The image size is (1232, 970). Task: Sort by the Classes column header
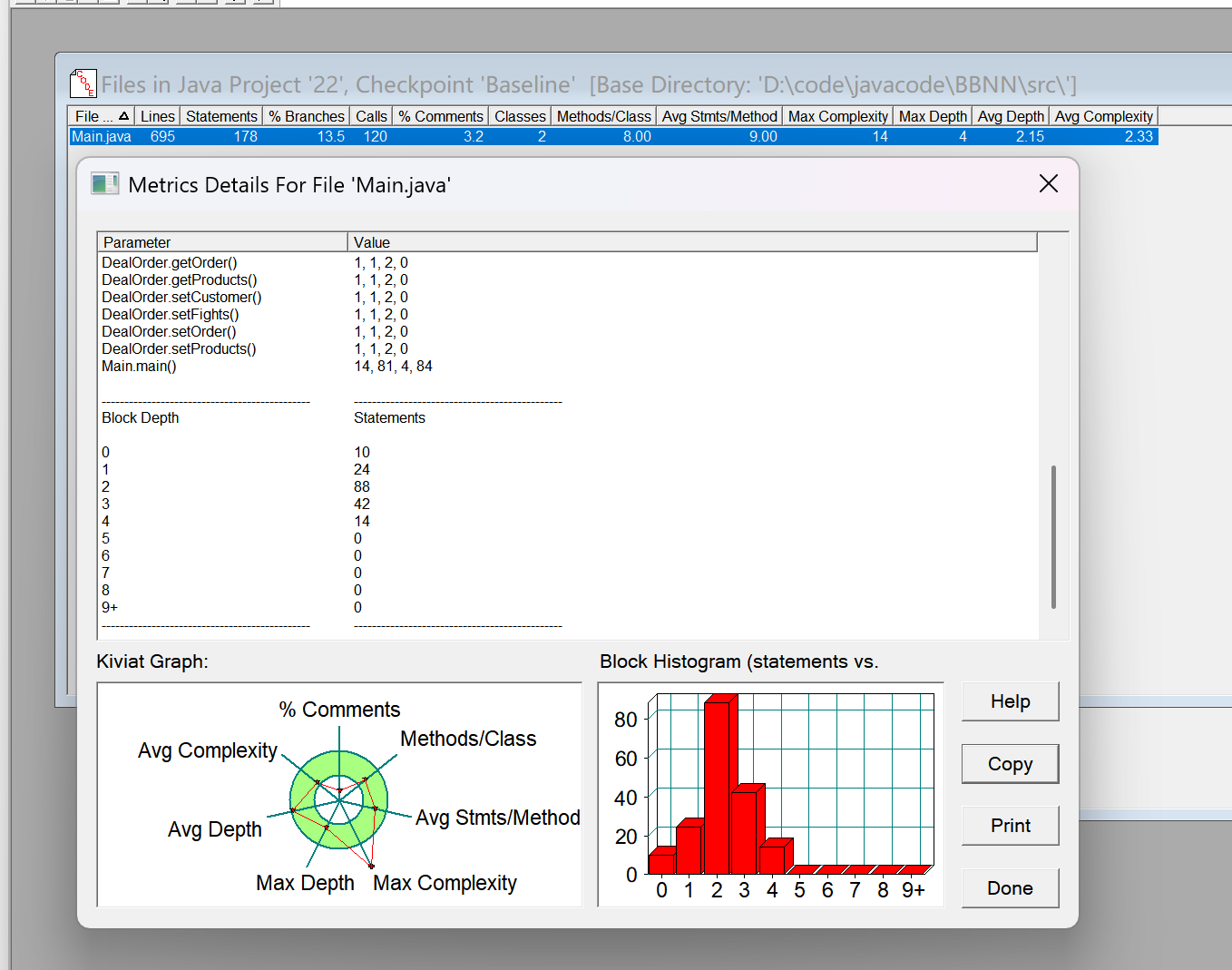(520, 116)
